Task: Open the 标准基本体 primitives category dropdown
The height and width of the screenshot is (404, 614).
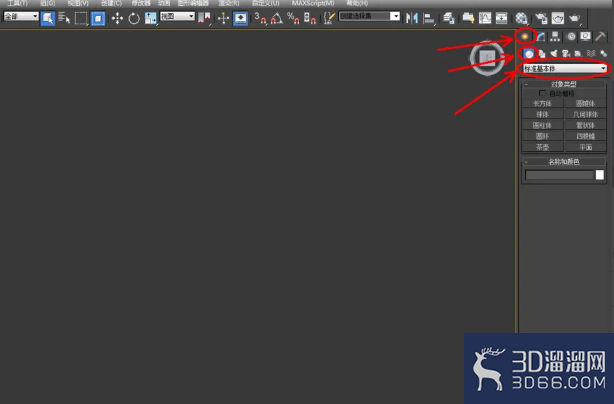Action: pyautogui.click(x=565, y=69)
